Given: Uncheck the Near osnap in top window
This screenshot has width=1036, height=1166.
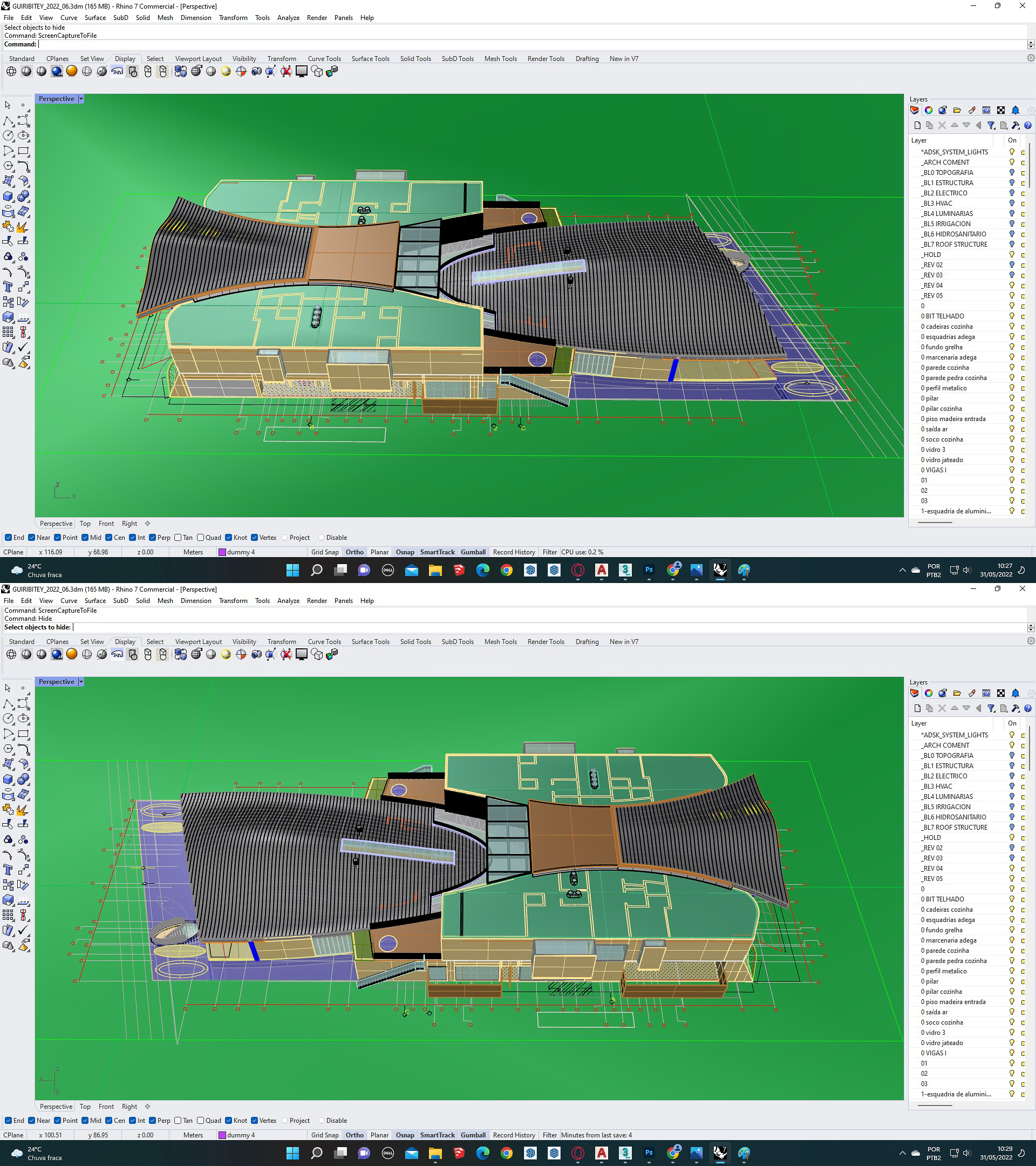Looking at the screenshot, I should (x=32, y=537).
